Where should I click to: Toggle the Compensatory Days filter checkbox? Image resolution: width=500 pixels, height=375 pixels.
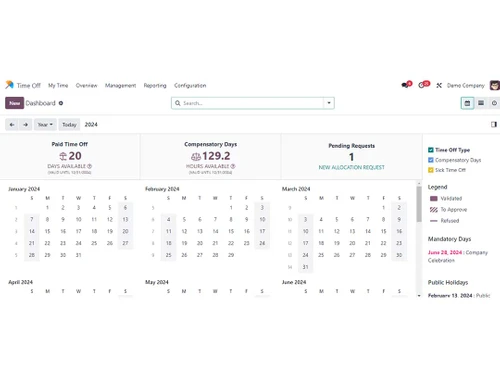(x=431, y=160)
